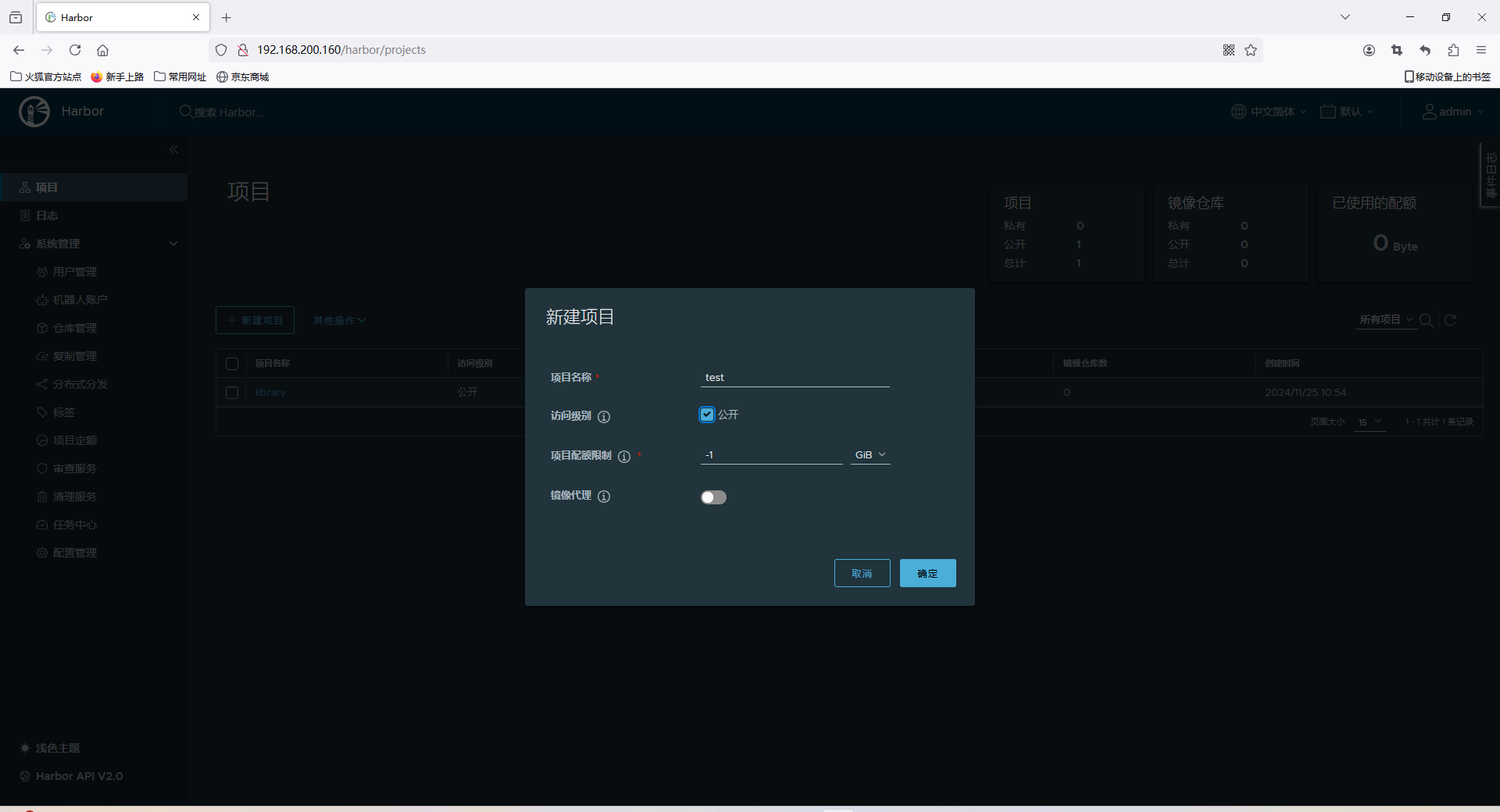Image resolution: width=1500 pixels, height=812 pixels.
Task: Click the quota limit field showing -1
Action: [772, 454]
